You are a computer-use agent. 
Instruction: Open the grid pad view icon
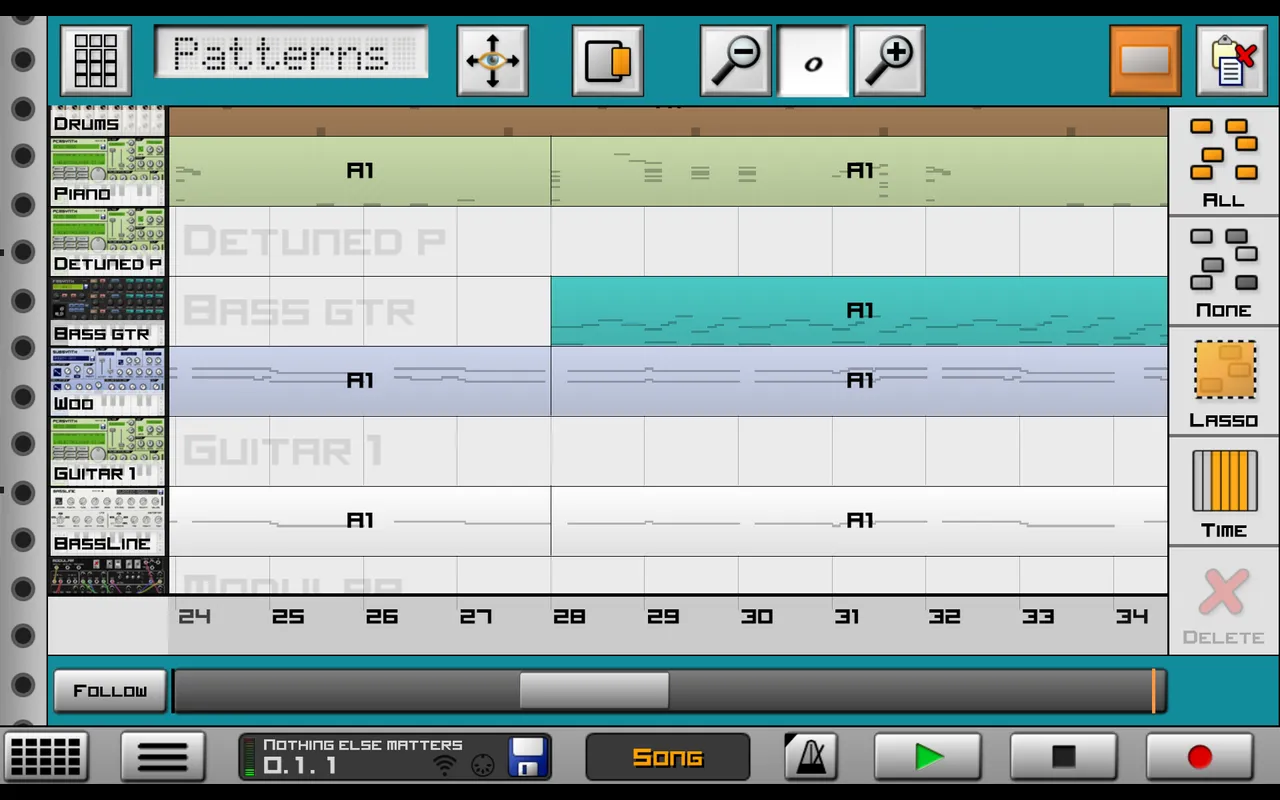click(x=96, y=61)
